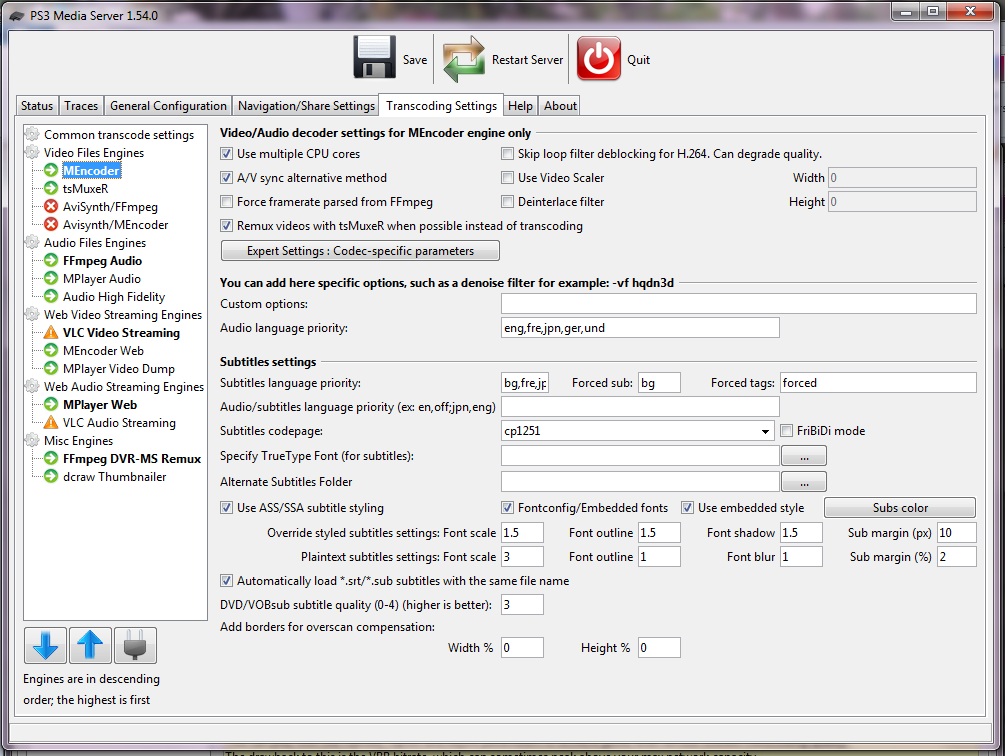Open the Status tab
This screenshot has width=1008, height=756.
37,105
